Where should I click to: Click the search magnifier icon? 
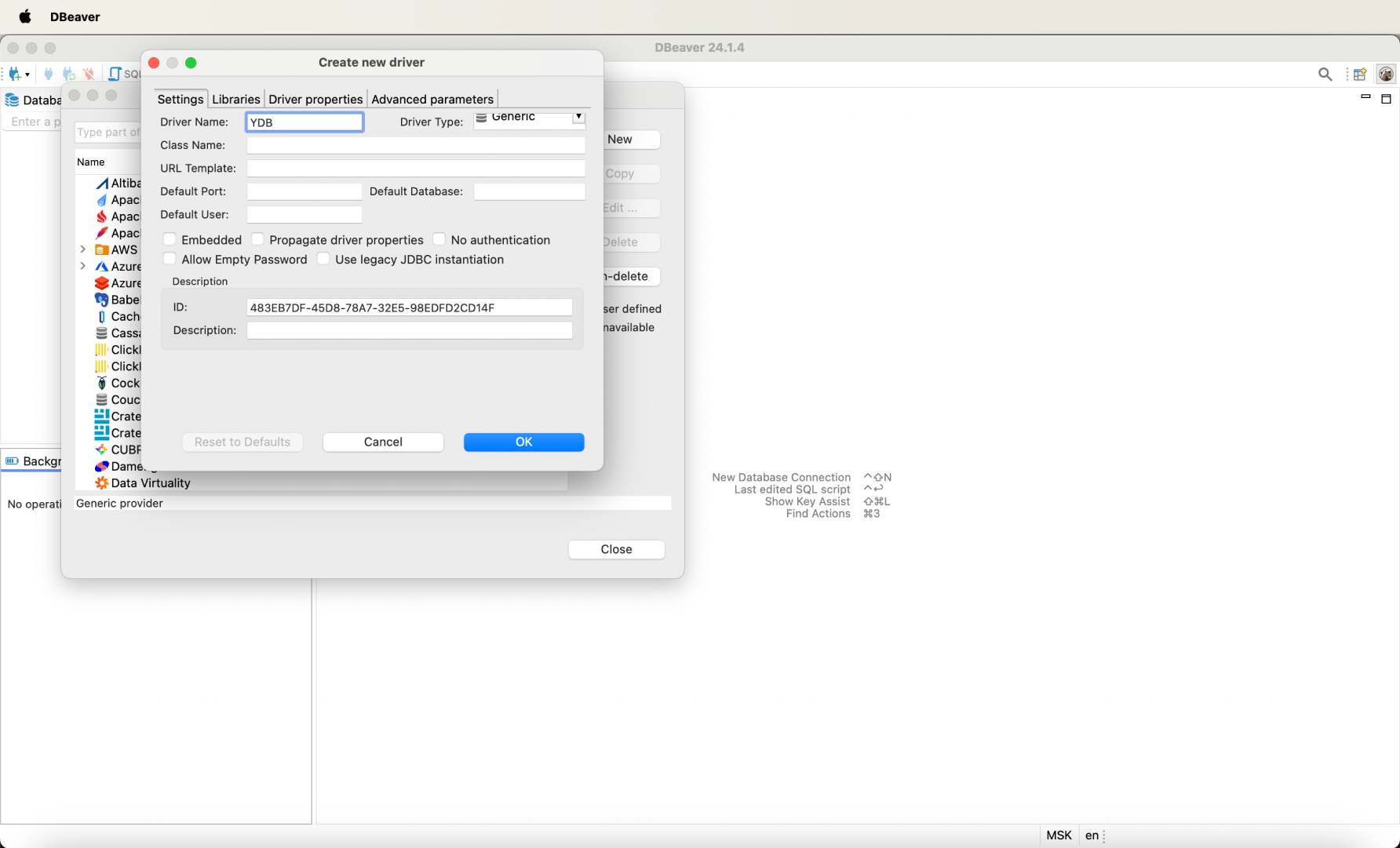[1325, 75]
